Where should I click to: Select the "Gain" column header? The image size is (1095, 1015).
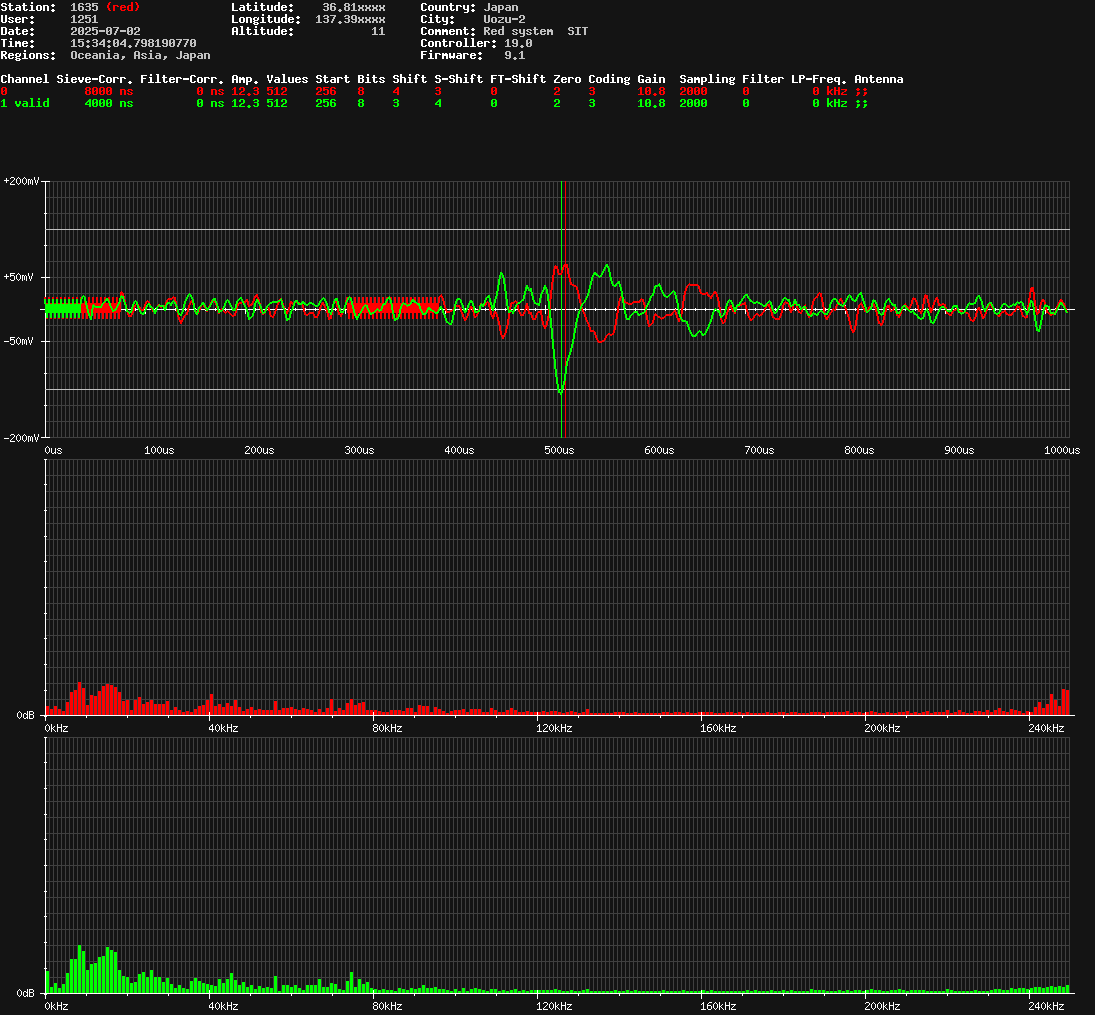click(651, 79)
